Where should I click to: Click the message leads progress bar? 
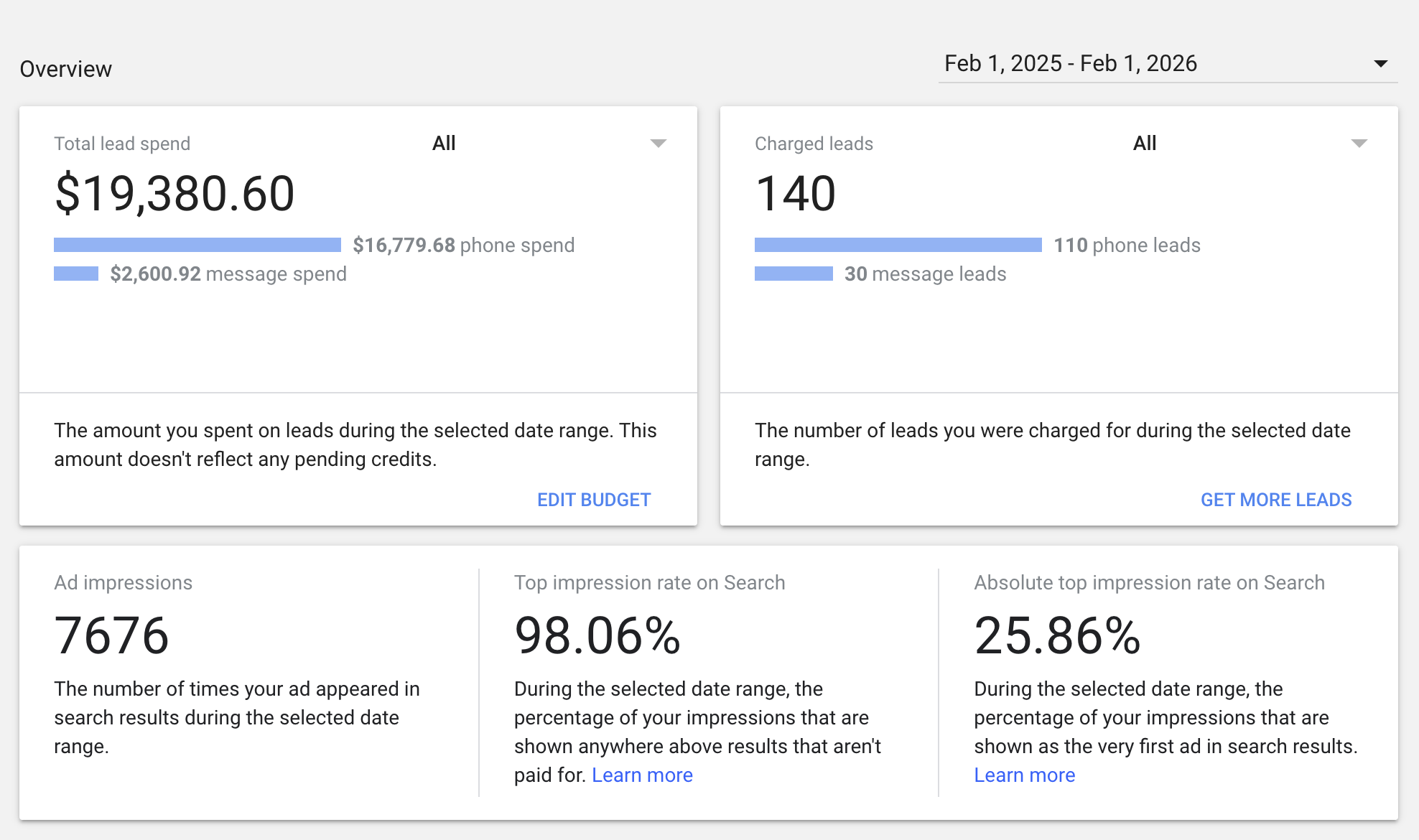point(794,274)
